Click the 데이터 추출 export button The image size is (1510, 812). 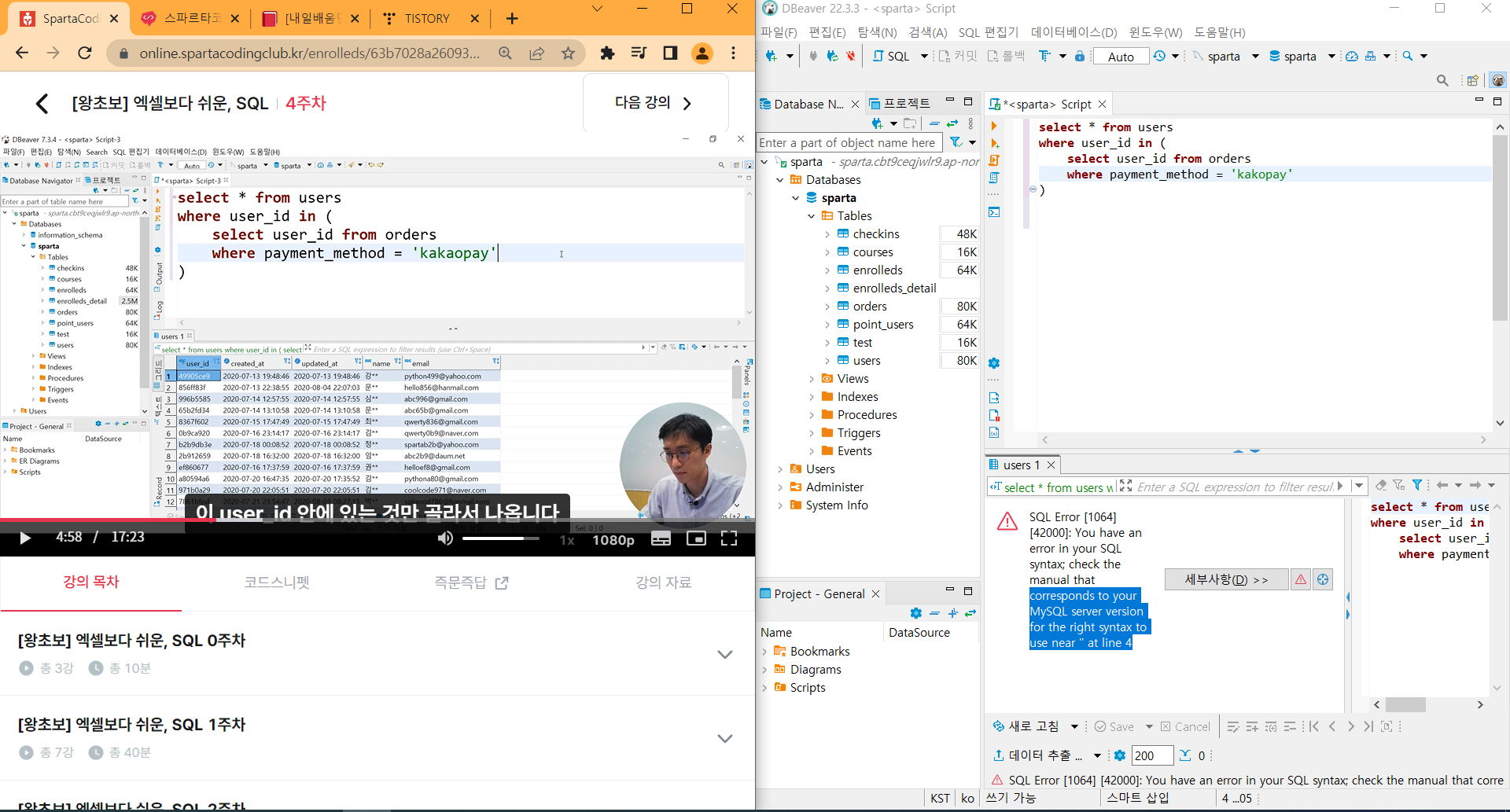(x=1038, y=755)
